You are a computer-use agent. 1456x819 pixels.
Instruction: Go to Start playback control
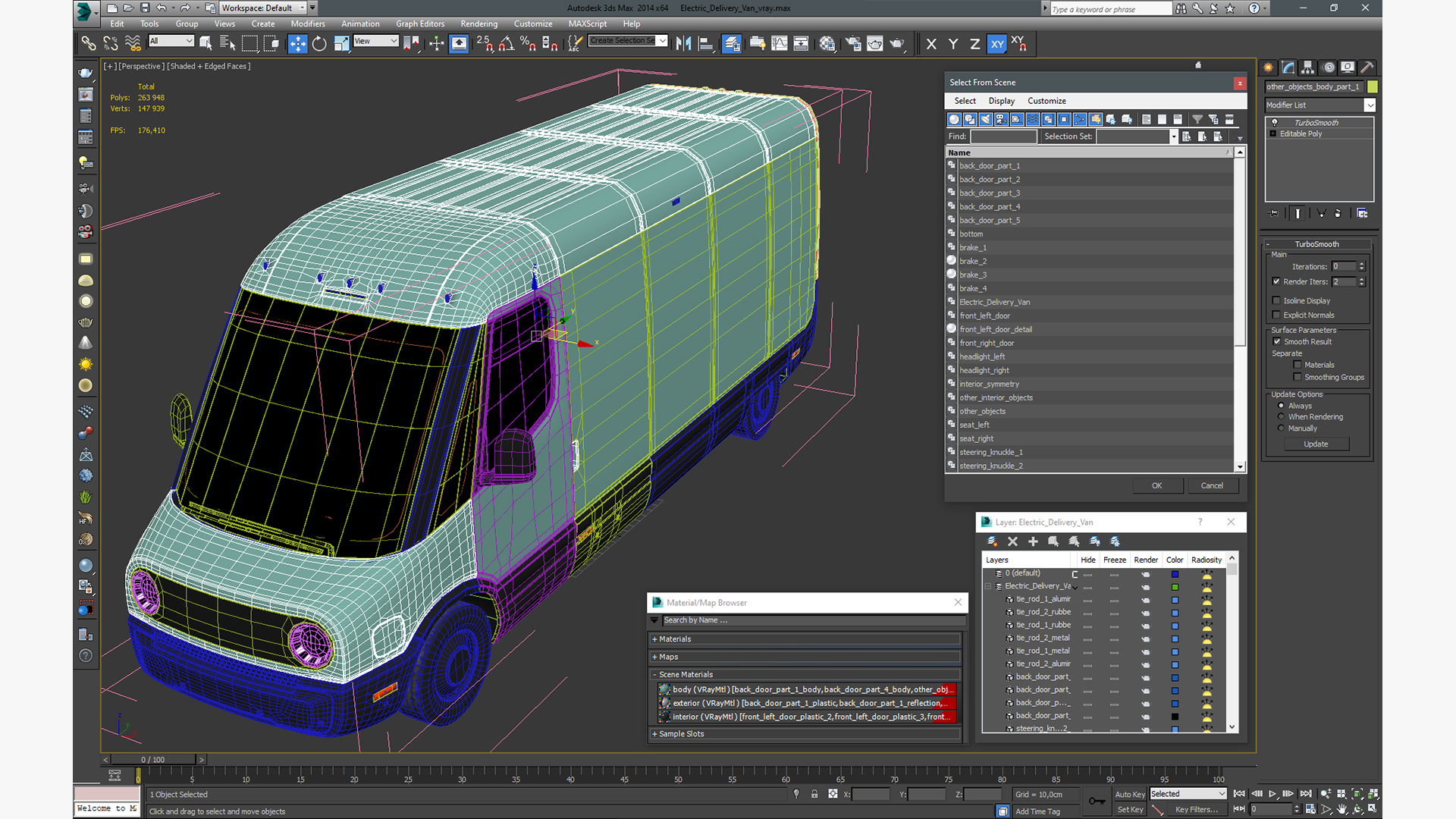[1239, 794]
